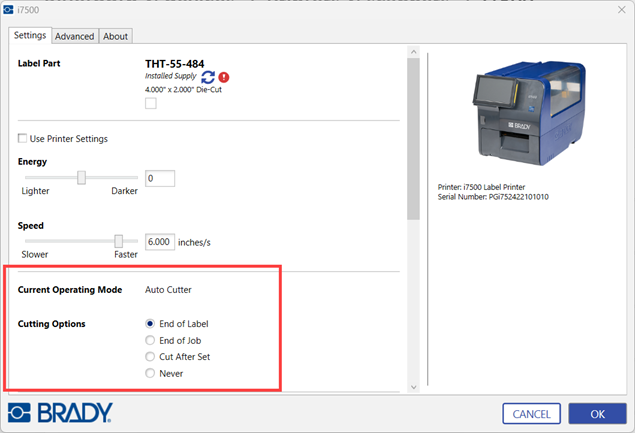This screenshot has height=433, width=635.
Task: Click the Brady logo
Action: point(61,413)
